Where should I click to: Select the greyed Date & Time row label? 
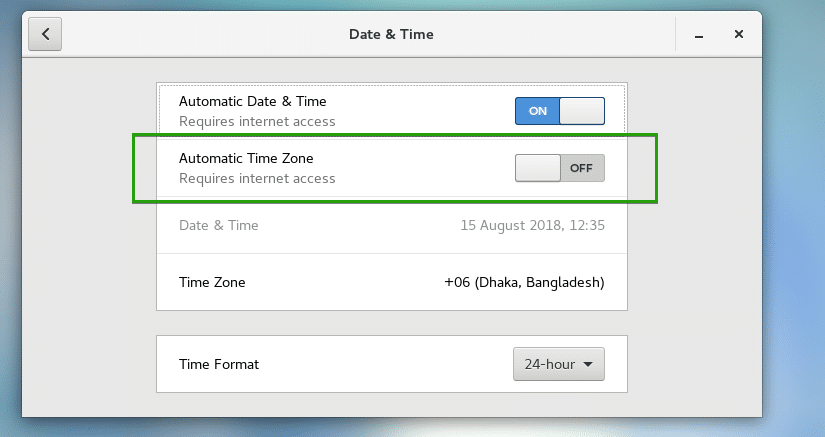(x=219, y=226)
